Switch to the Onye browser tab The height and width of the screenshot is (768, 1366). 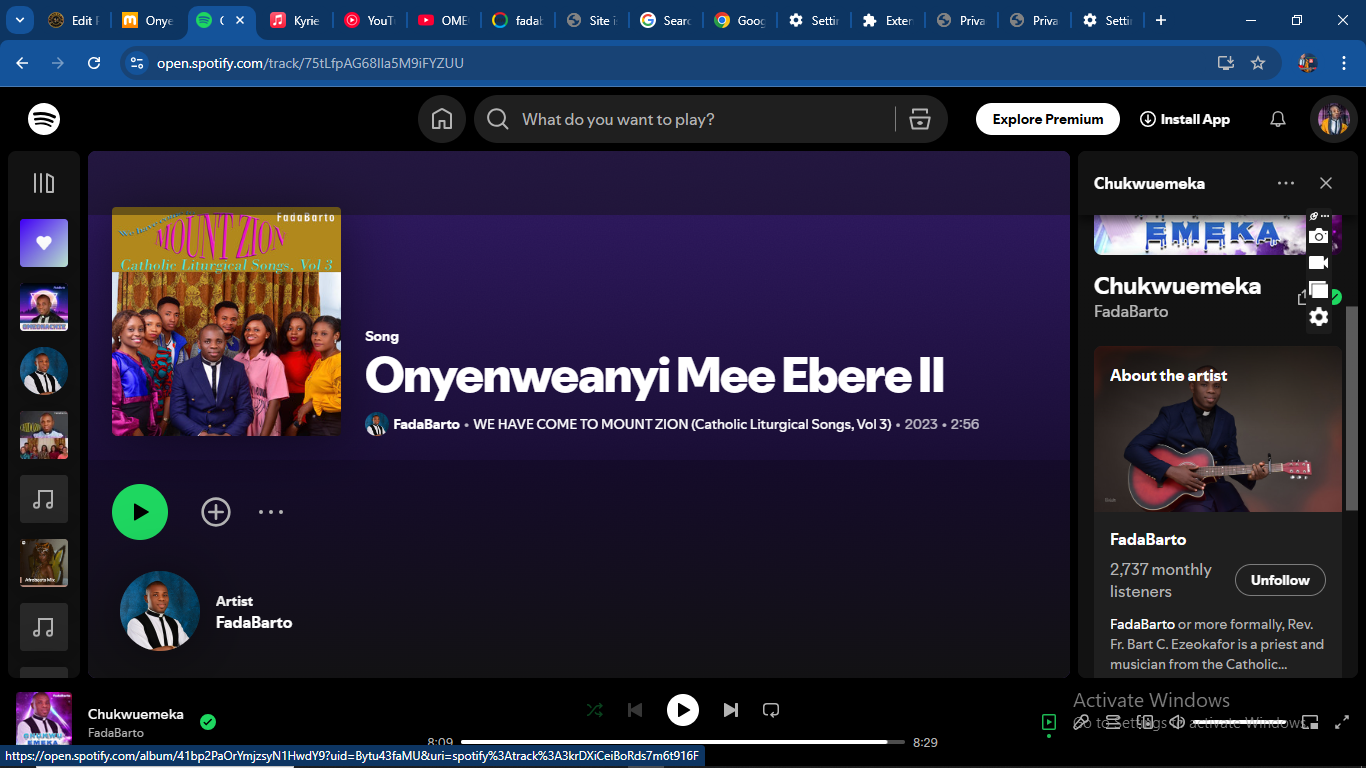pyautogui.click(x=148, y=20)
